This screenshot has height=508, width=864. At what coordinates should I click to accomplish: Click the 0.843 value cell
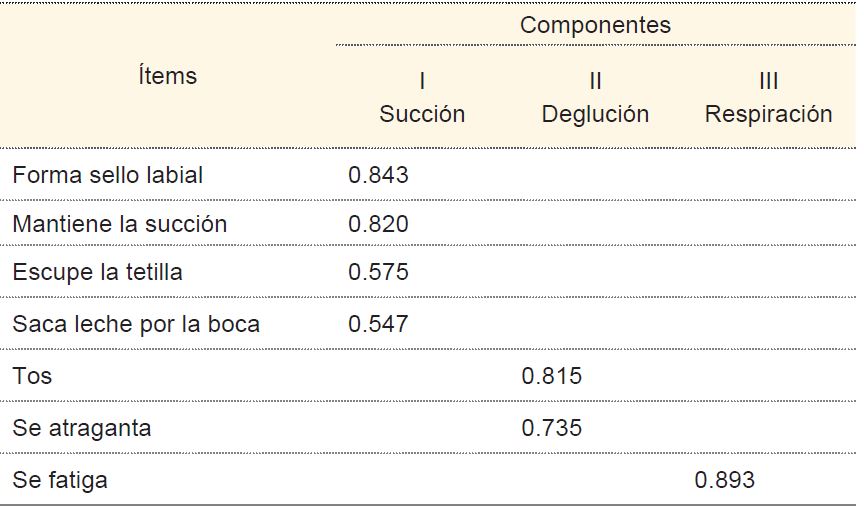click(x=378, y=175)
